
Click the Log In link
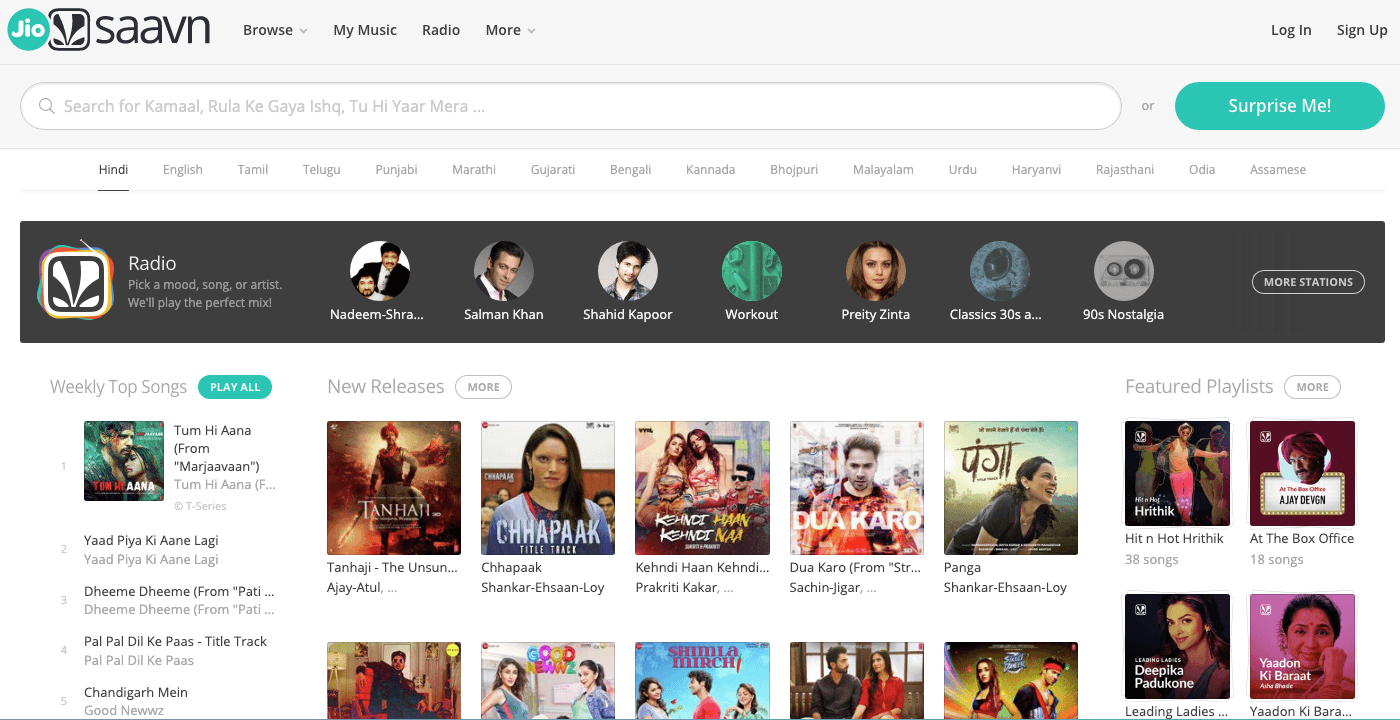[1291, 30]
